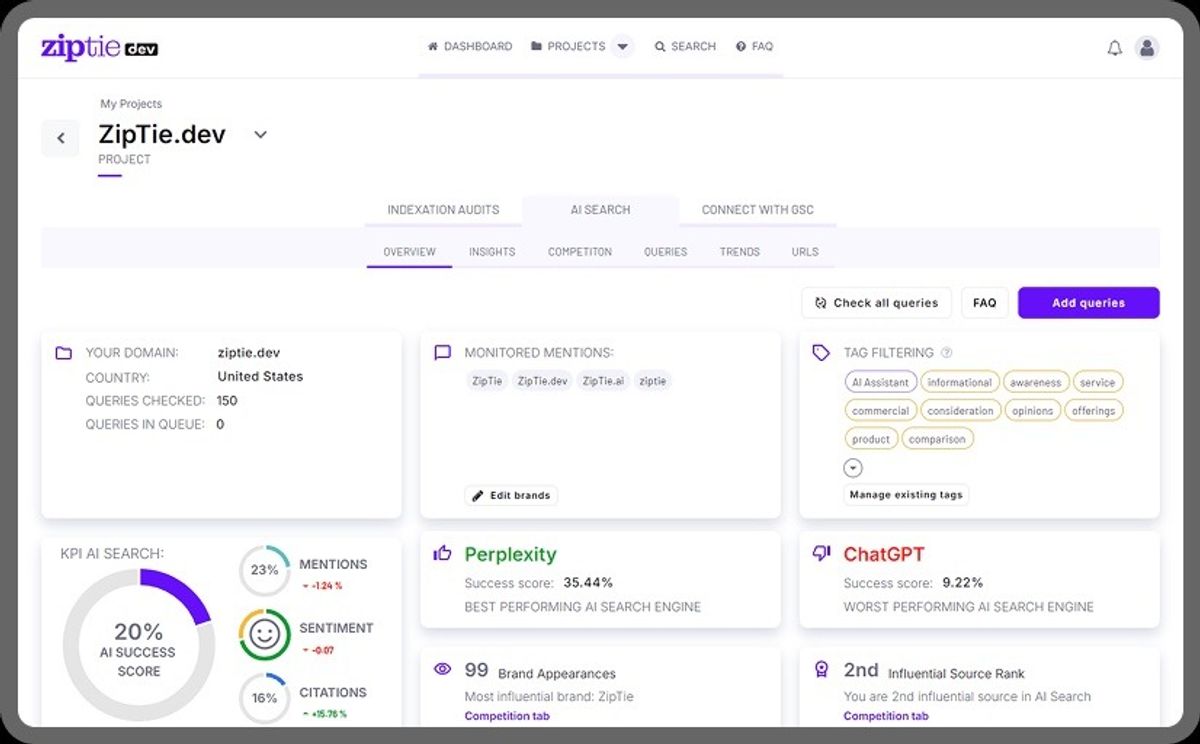Open the Connect with GSC tab
Screen dimensions: 1200x744
pos(757,210)
